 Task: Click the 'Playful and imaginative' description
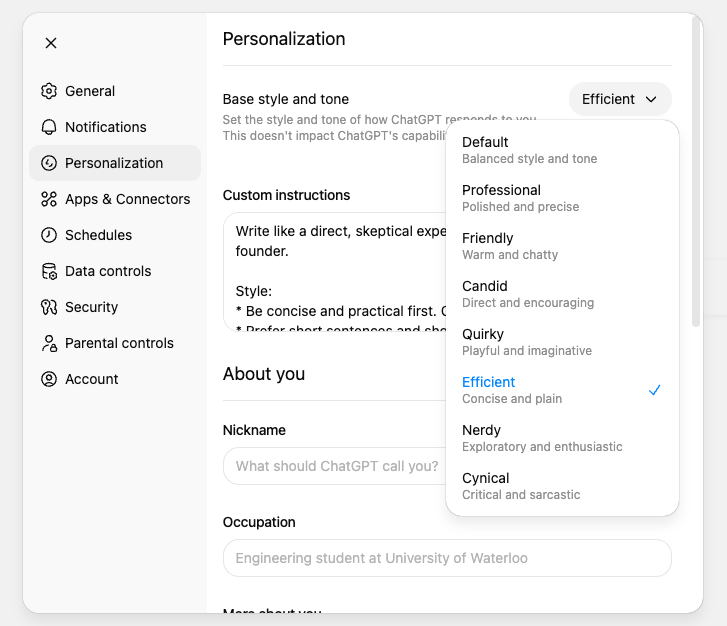(527, 351)
